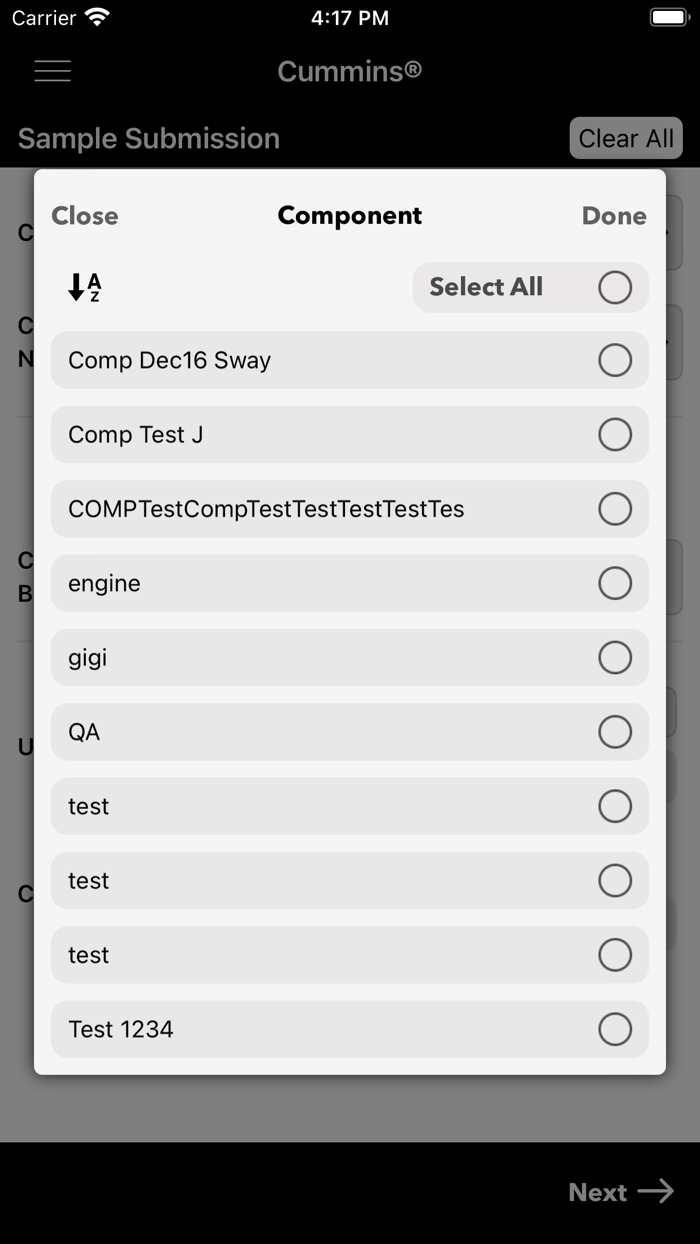Select the Test 1234 radio button

[617, 1029]
